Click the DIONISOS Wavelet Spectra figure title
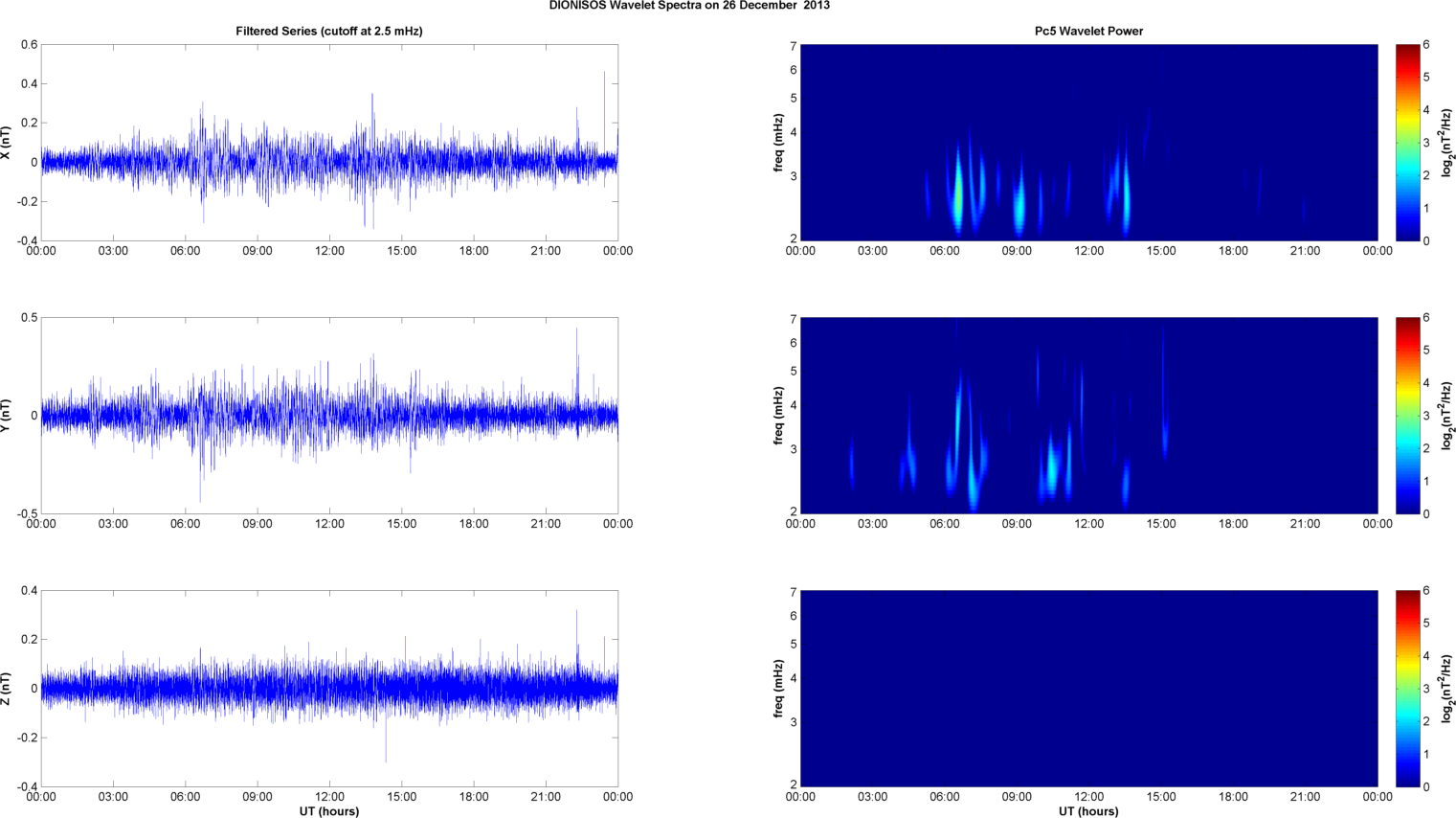Screen dimensions: 1456x818 689,6
